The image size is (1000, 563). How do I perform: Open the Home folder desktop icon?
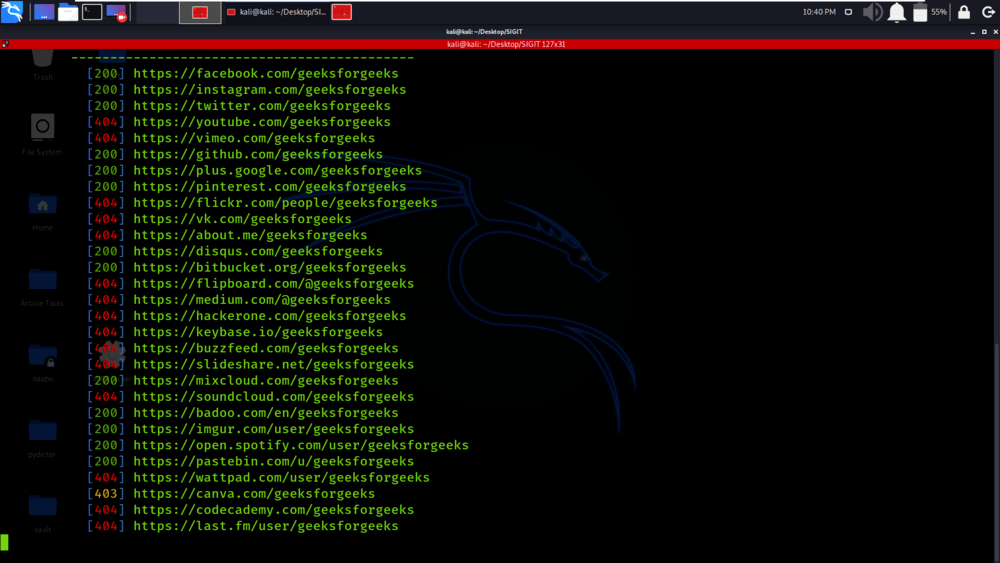point(42,212)
